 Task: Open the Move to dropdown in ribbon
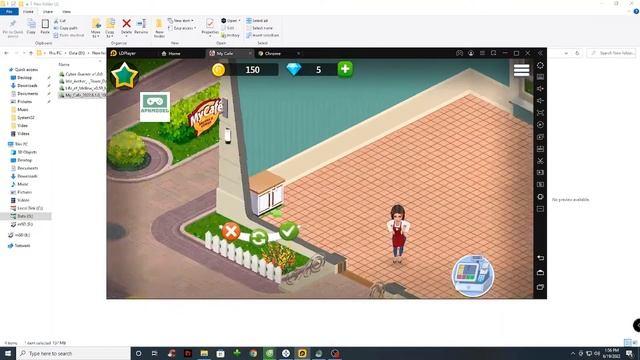pyautogui.click(x=96, y=28)
